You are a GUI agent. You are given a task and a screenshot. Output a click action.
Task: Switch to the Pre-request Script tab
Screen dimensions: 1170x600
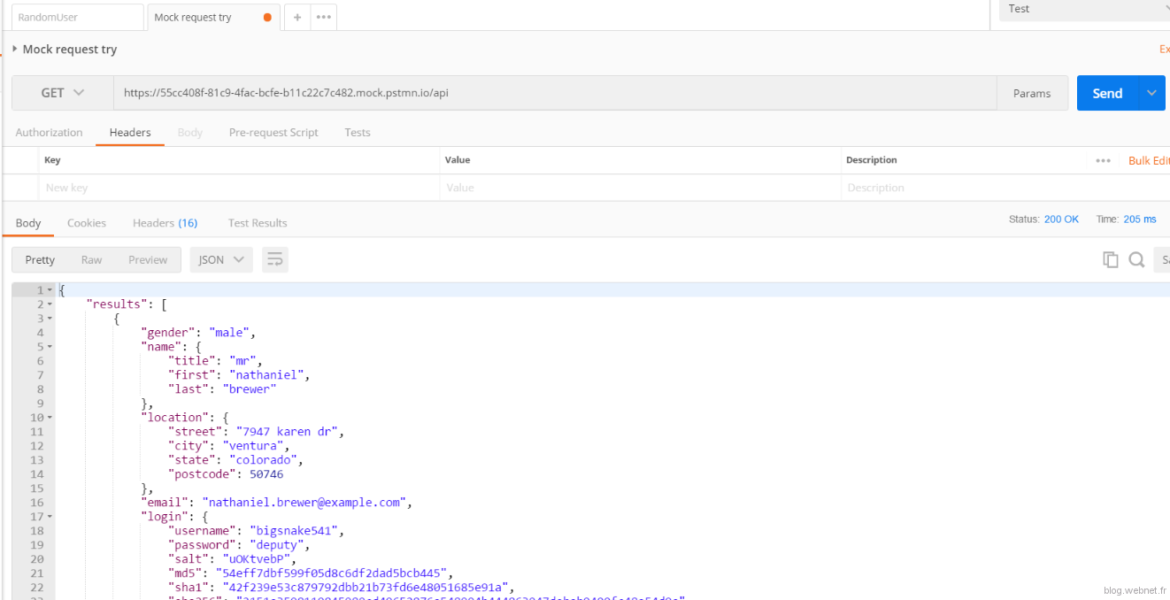[274, 132]
